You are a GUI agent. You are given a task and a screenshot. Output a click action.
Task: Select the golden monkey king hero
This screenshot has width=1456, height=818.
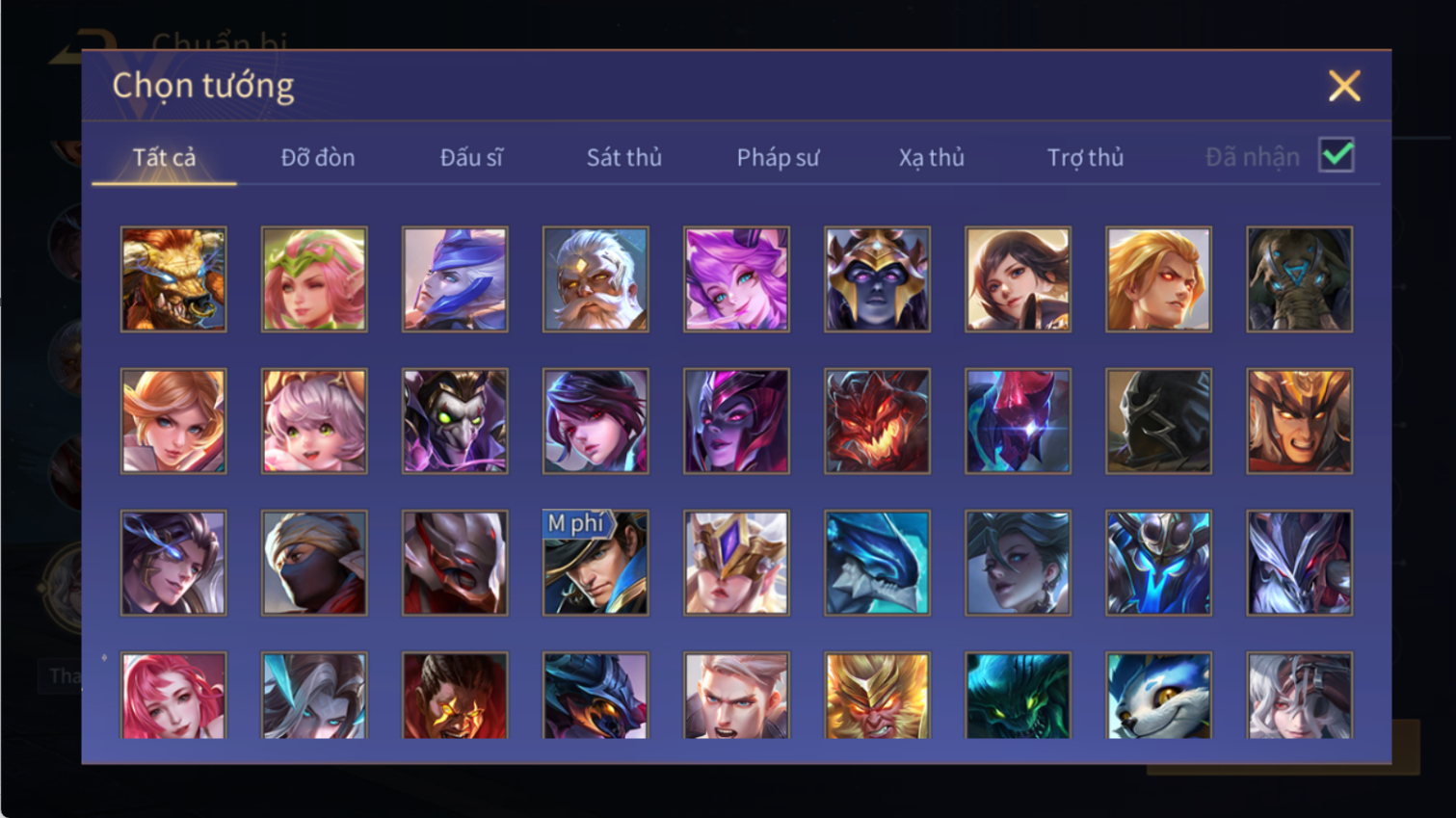click(877, 696)
